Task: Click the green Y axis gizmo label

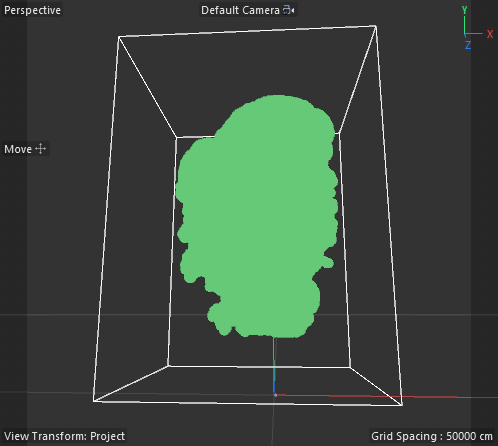Action: [464, 10]
